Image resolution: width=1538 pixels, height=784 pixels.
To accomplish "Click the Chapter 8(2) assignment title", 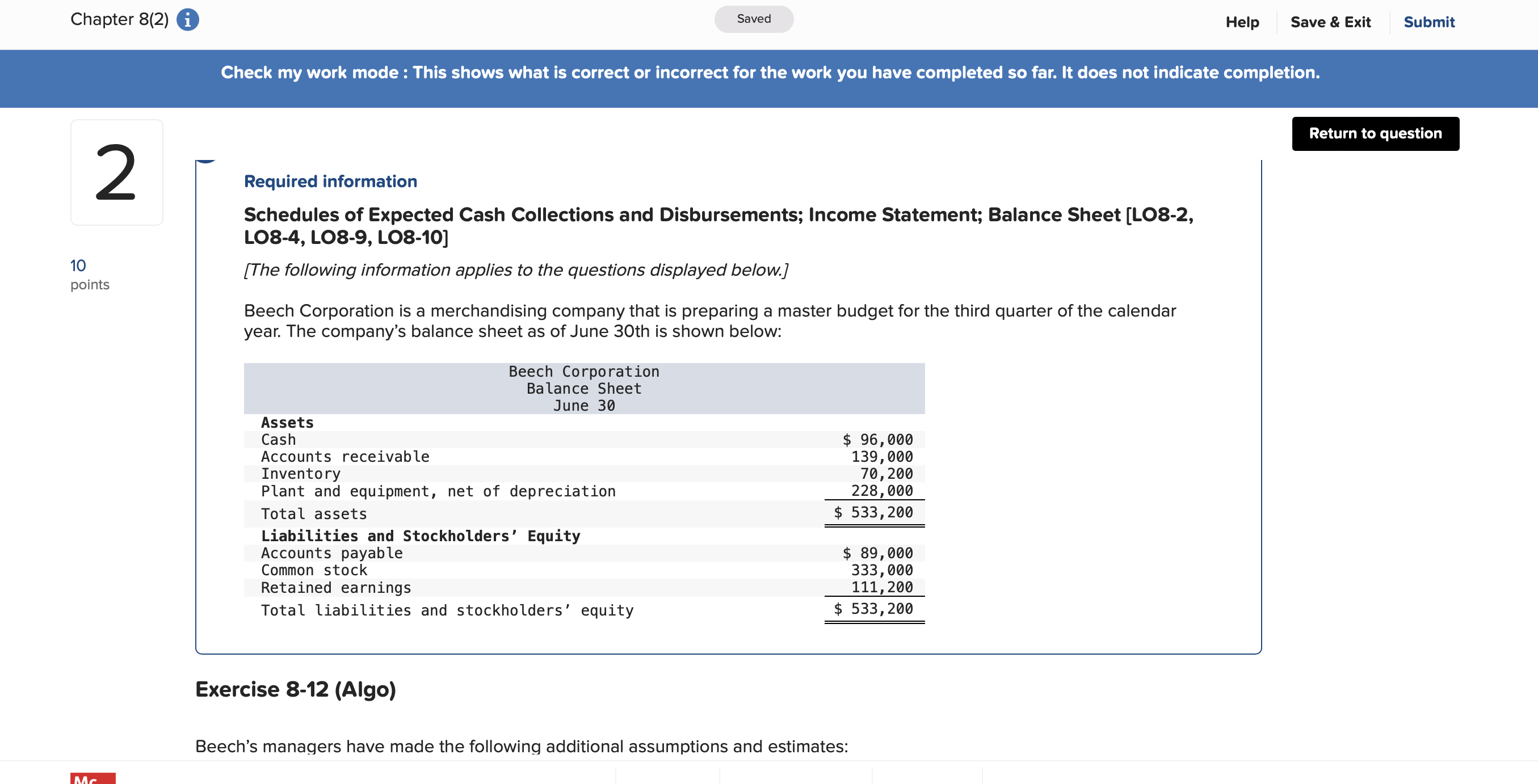I will [119, 20].
